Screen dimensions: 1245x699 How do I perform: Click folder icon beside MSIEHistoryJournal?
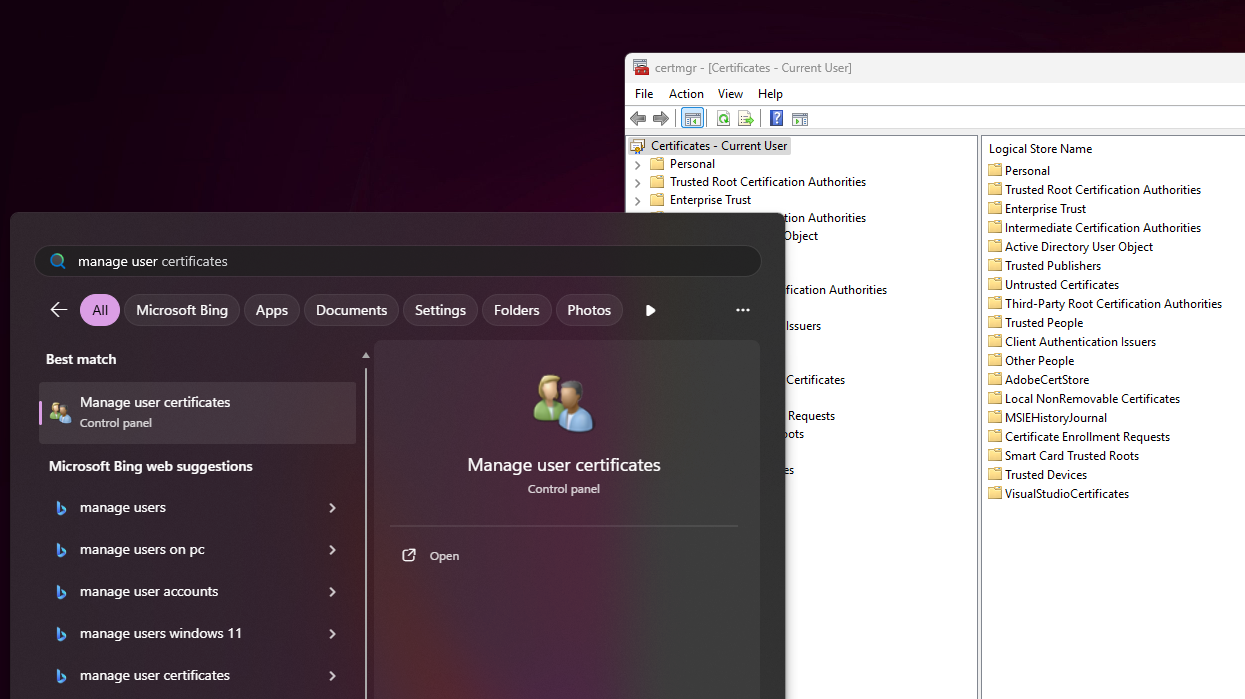coord(995,417)
